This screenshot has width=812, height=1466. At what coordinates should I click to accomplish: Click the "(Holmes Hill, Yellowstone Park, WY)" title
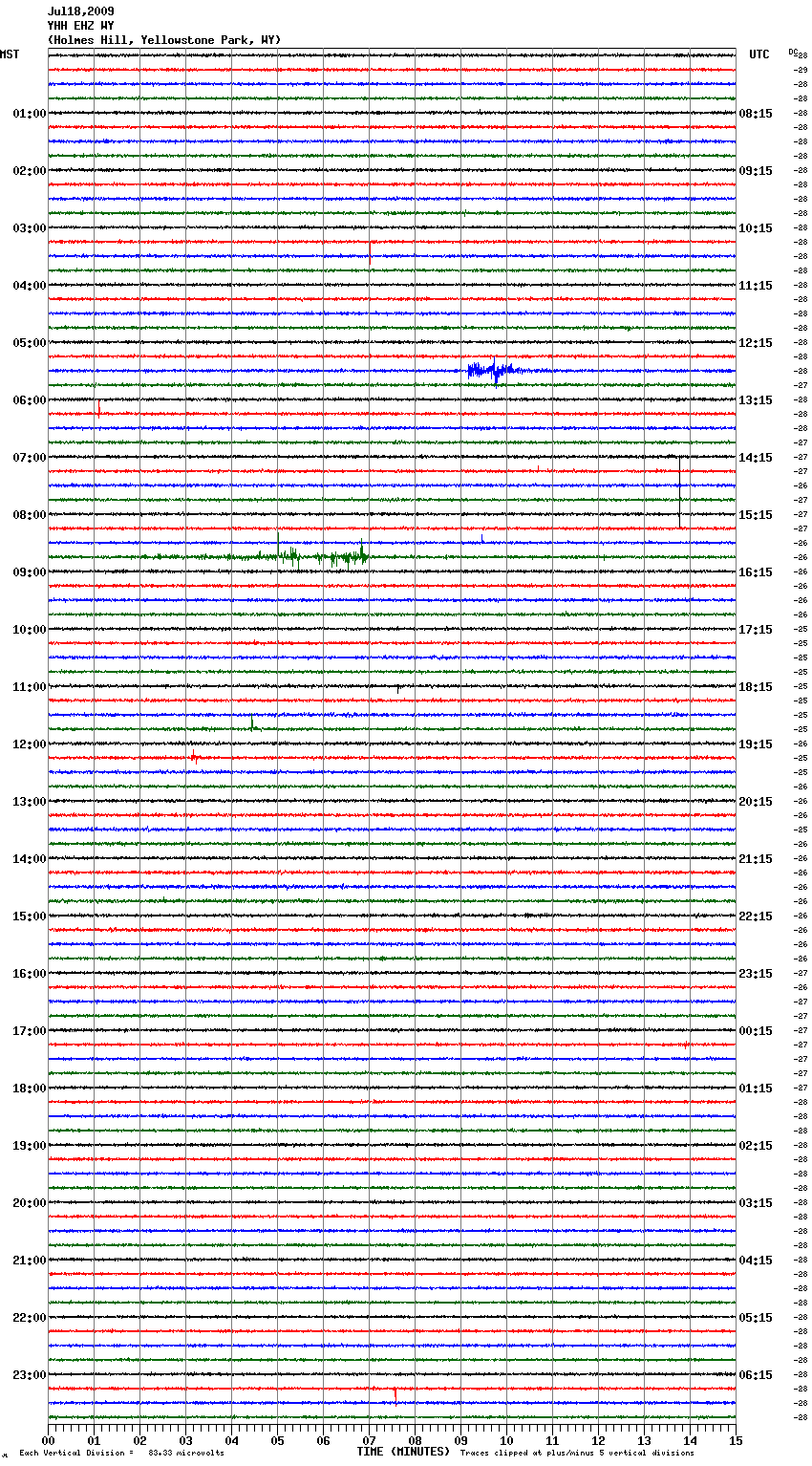click(x=164, y=40)
